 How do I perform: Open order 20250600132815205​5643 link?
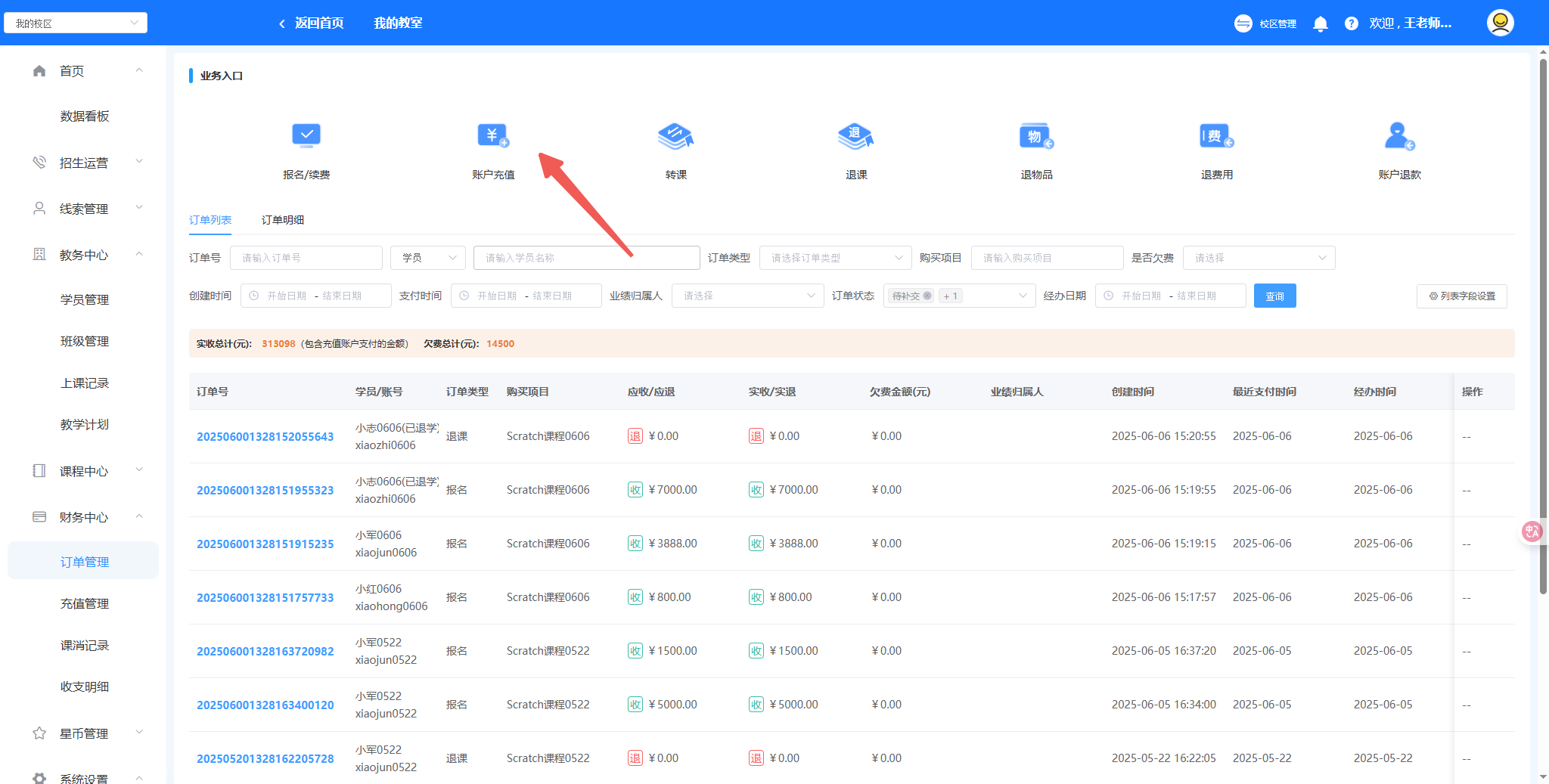point(265,437)
